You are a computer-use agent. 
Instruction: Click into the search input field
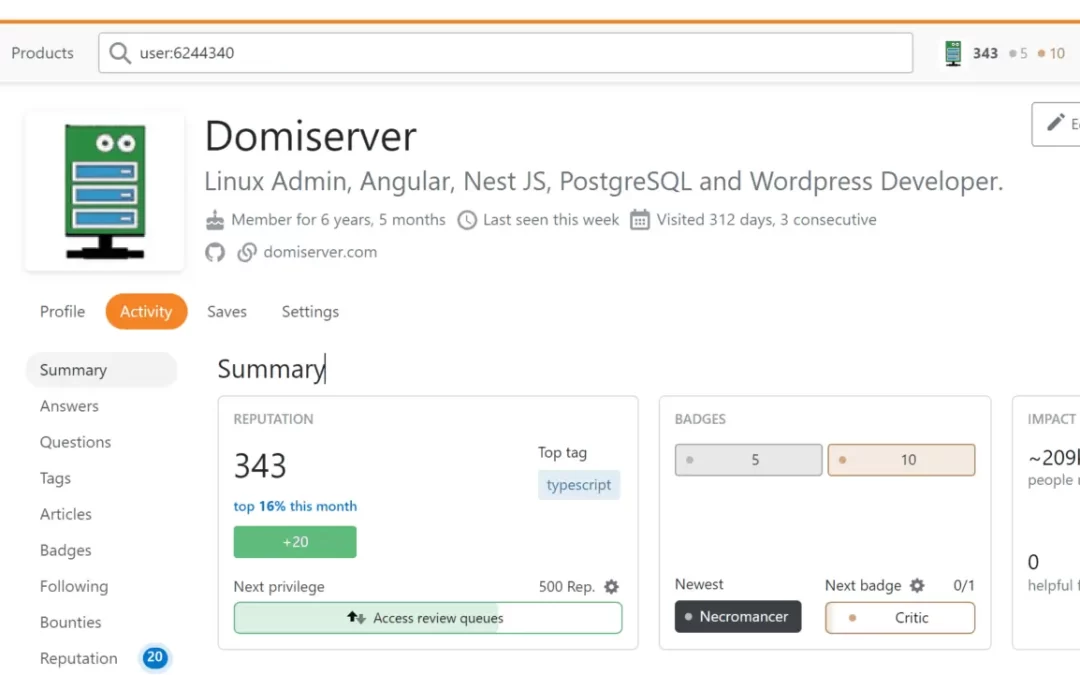pos(520,53)
